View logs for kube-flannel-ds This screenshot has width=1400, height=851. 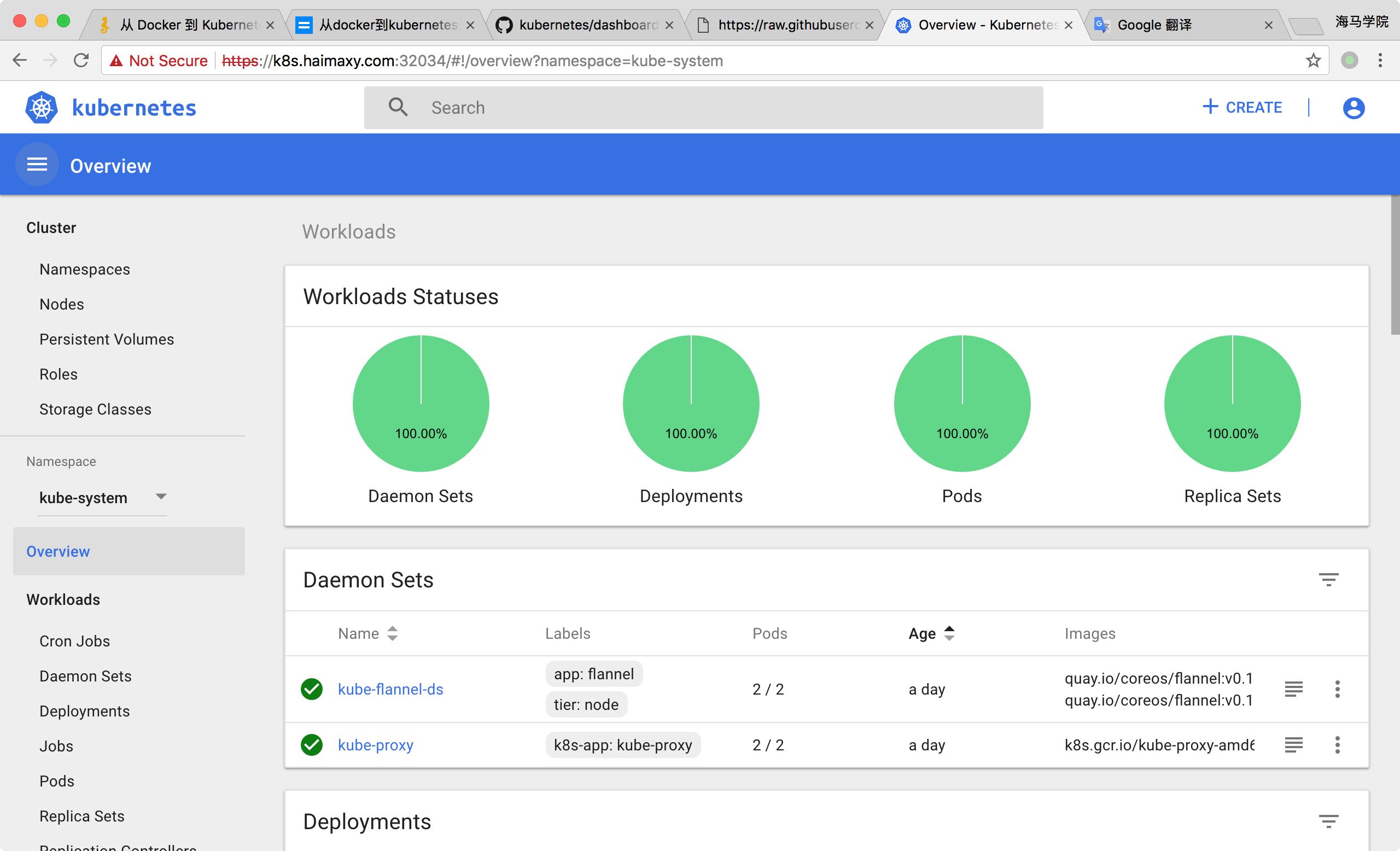[1293, 689]
